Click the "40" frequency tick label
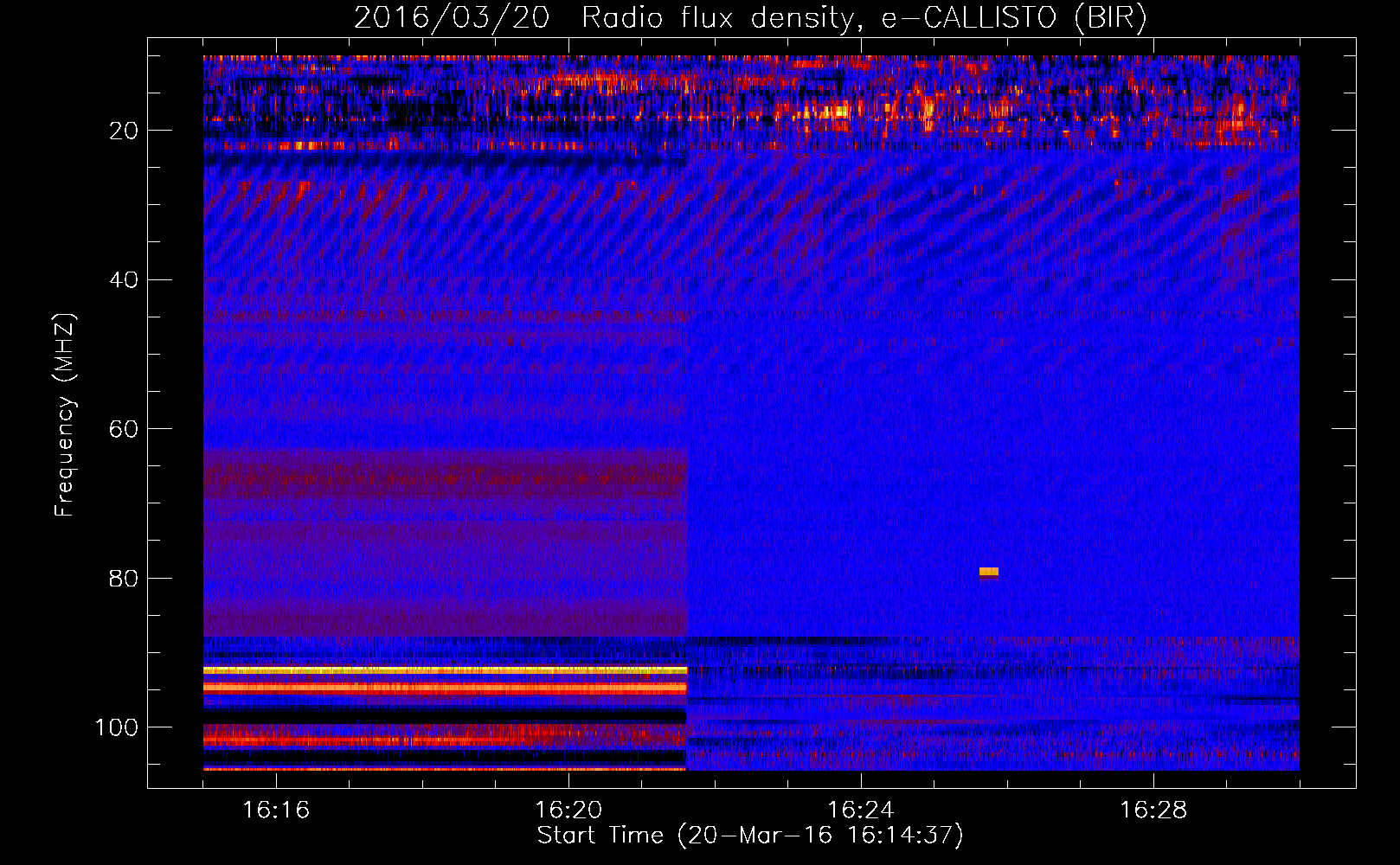 click(x=124, y=280)
